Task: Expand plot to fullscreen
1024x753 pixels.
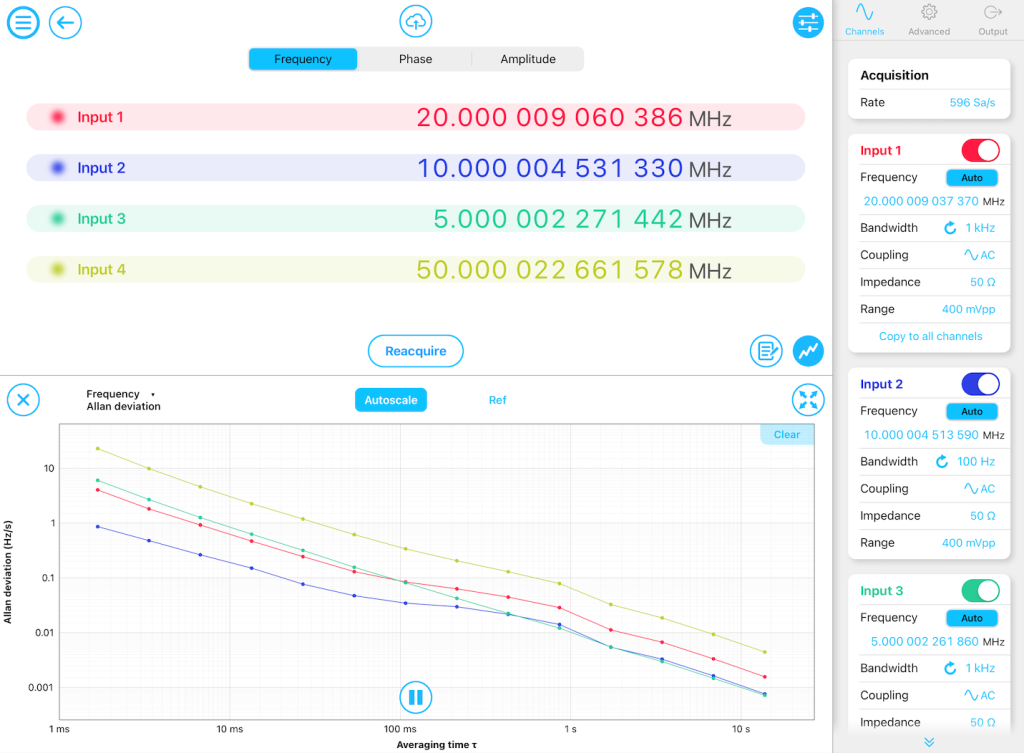Action: pos(808,401)
